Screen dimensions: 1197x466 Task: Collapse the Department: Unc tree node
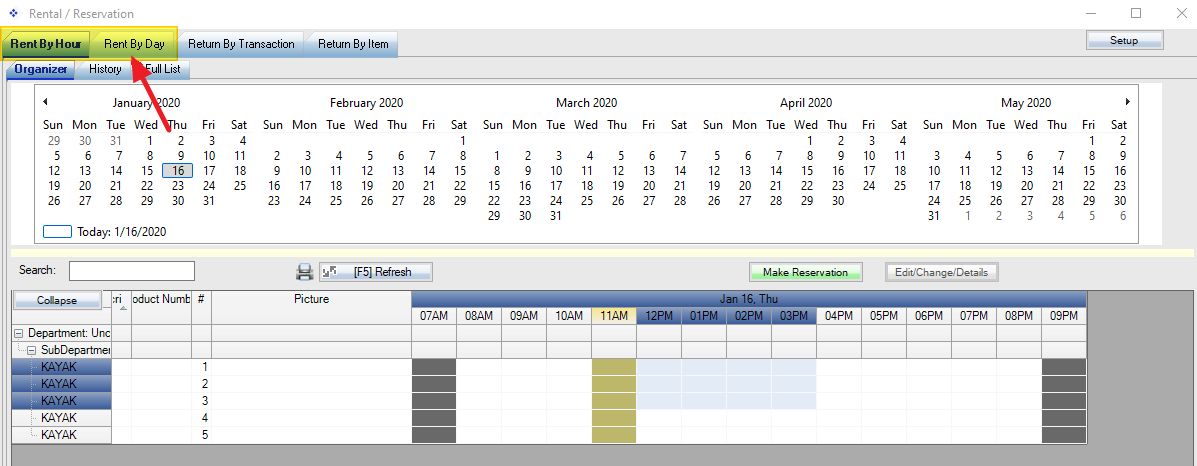[18, 333]
